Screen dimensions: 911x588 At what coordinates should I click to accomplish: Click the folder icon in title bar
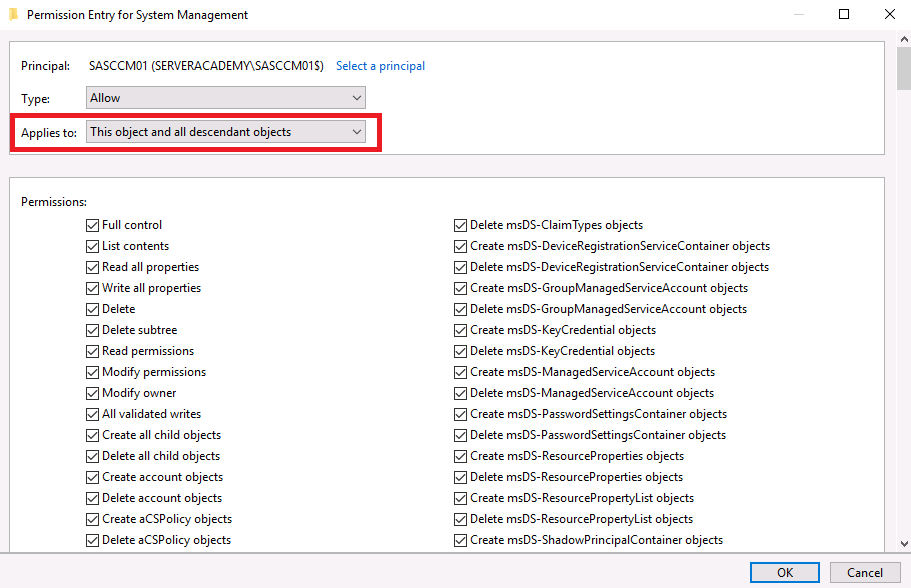13,14
